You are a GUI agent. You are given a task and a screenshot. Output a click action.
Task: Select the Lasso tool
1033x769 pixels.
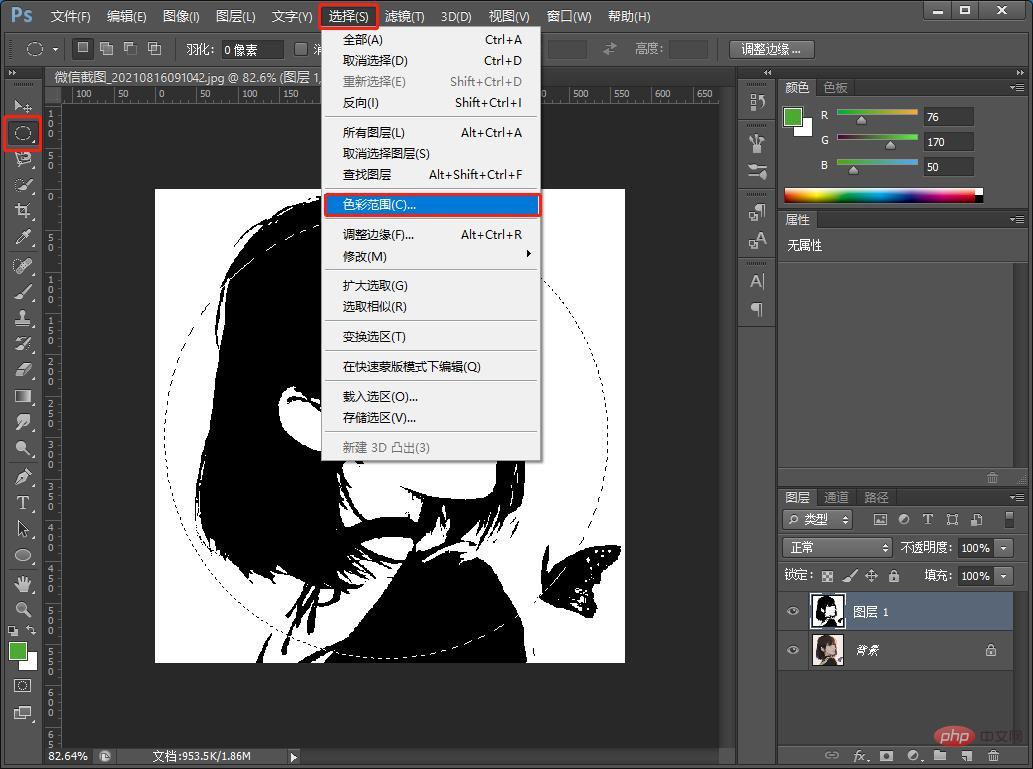click(22, 159)
